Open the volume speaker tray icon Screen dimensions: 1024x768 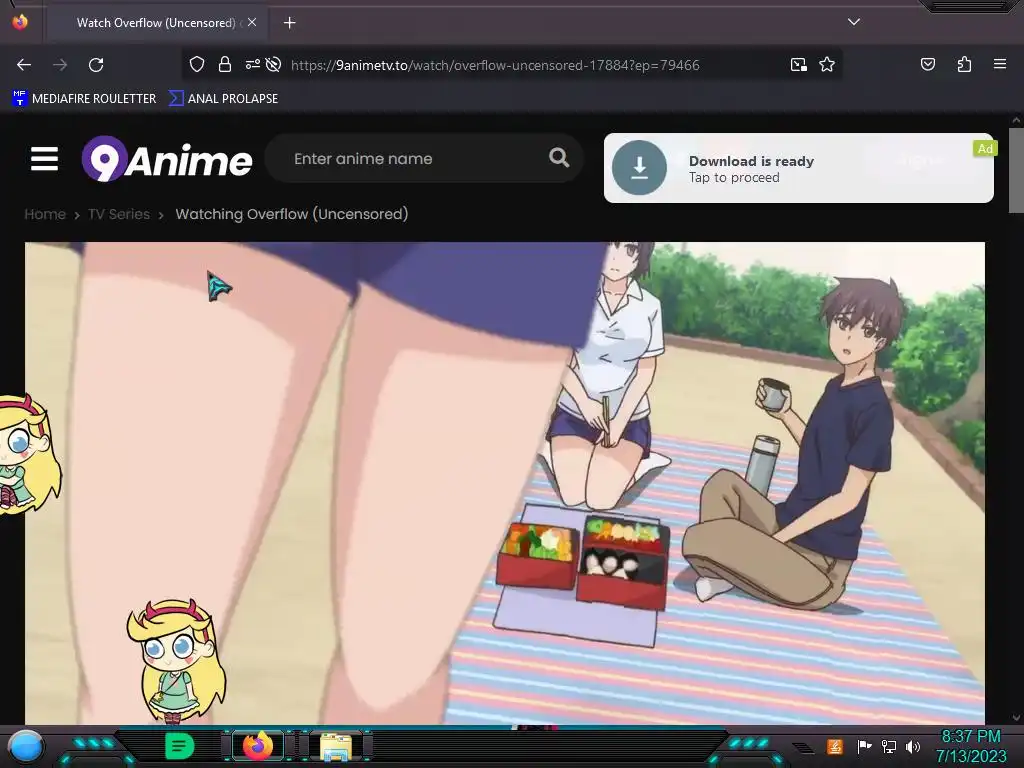(912, 746)
